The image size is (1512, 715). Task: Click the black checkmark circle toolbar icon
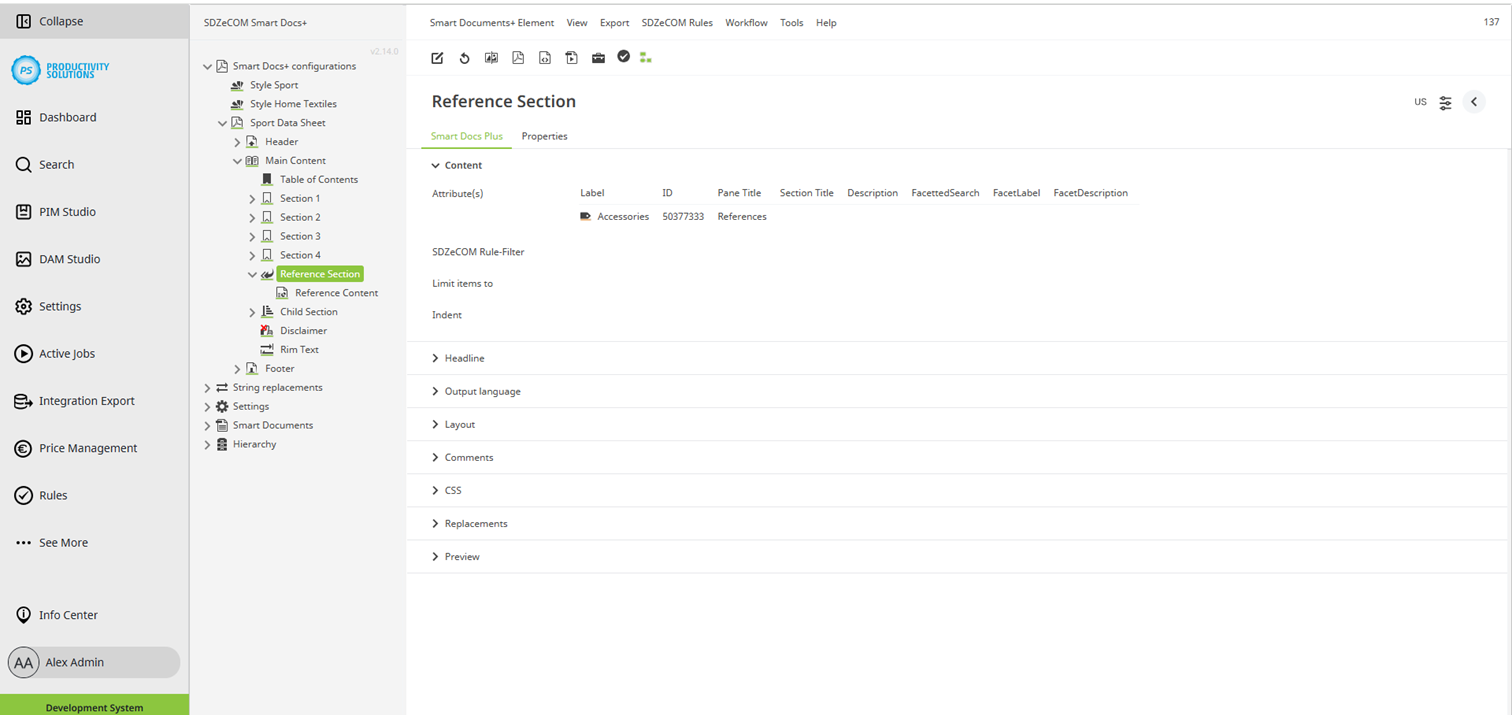point(624,57)
